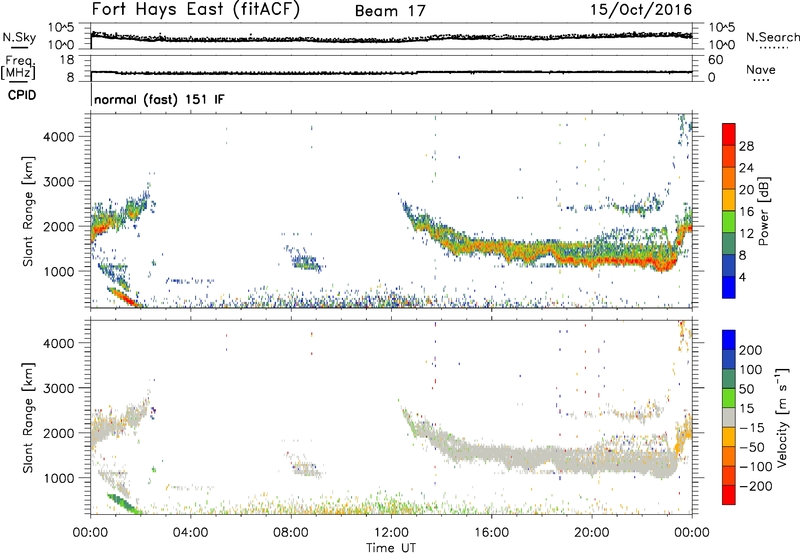Click the "12" label on Power colorbar
The image size is (800, 554).
click(746, 234)
